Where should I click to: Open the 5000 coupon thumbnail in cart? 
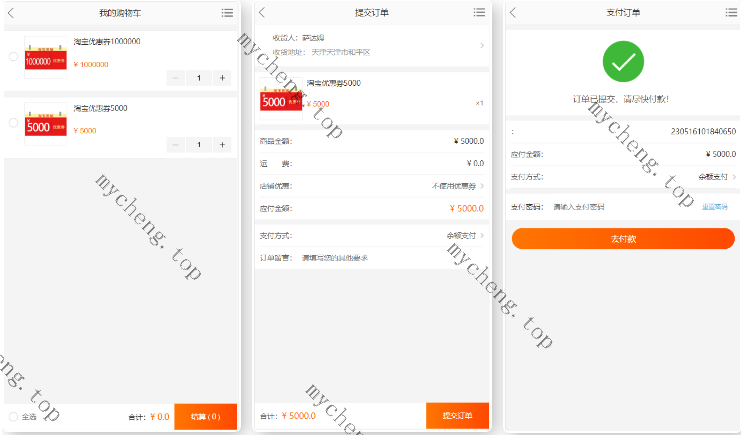(45, 123)
